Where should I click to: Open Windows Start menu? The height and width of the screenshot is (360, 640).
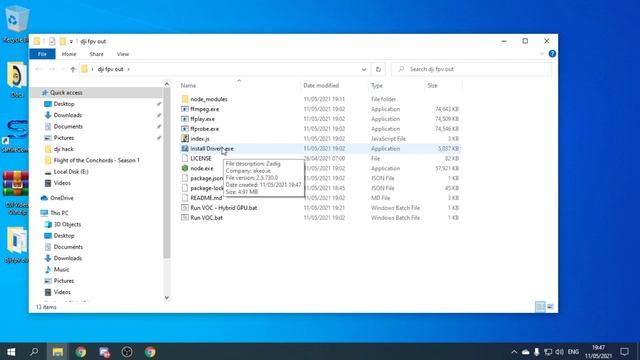tap(11, 352)
